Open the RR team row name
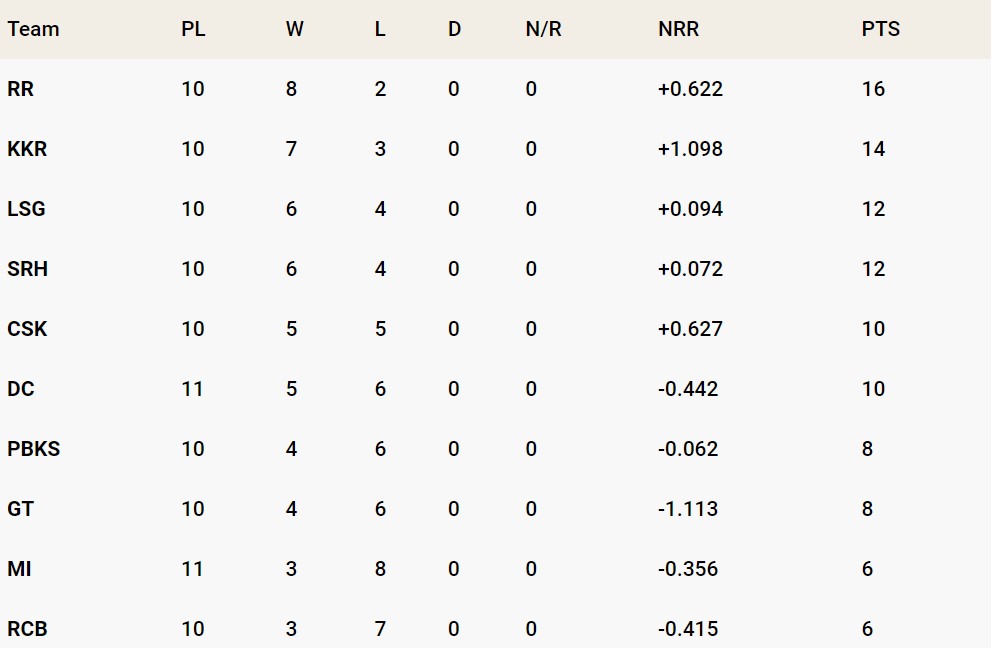 (20, 89)
